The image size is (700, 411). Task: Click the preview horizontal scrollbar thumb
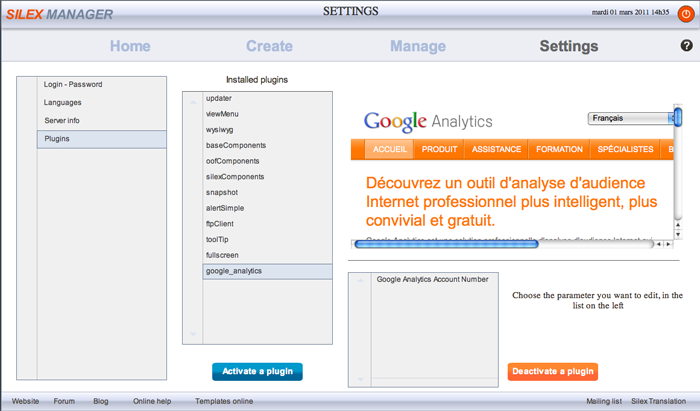coord(446,244)
